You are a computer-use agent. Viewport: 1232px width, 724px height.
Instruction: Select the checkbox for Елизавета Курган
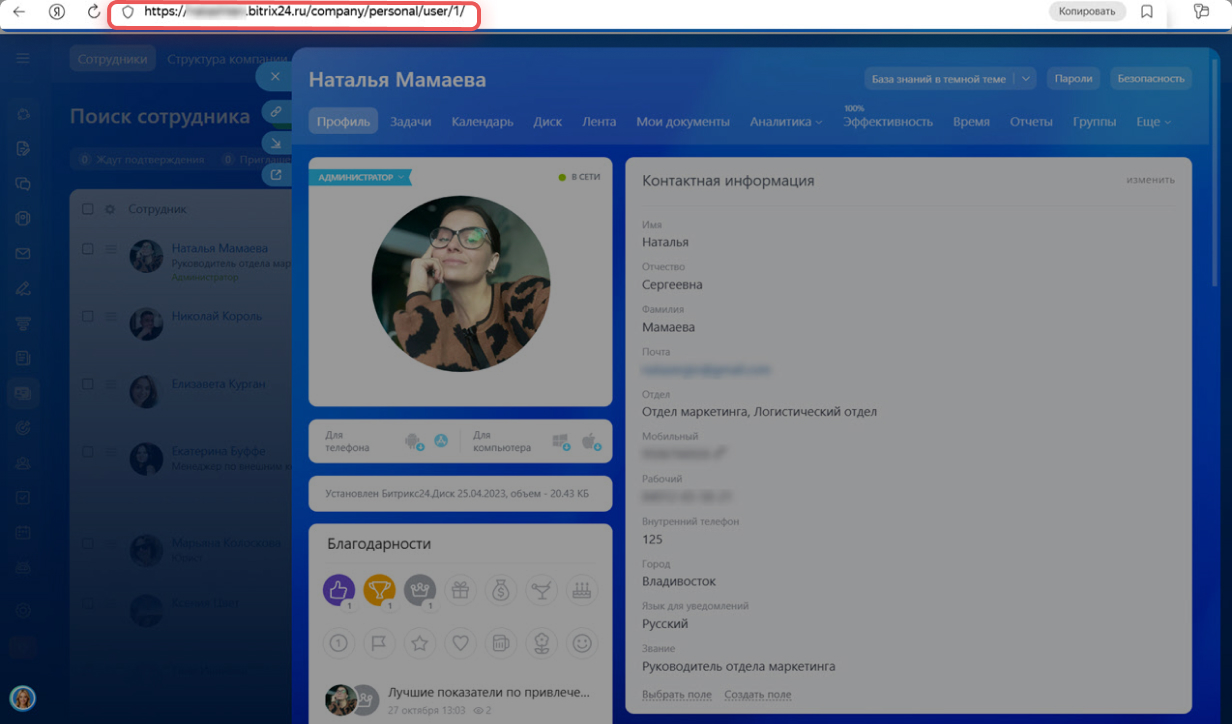(88, 384)
